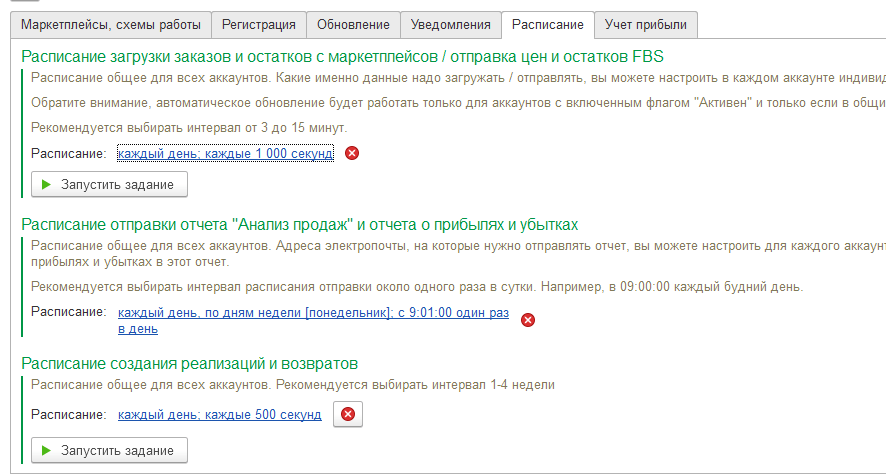
Task: Click heading "Расписание отправки отчета Анализ продаж"
Action: coord(299,224)
